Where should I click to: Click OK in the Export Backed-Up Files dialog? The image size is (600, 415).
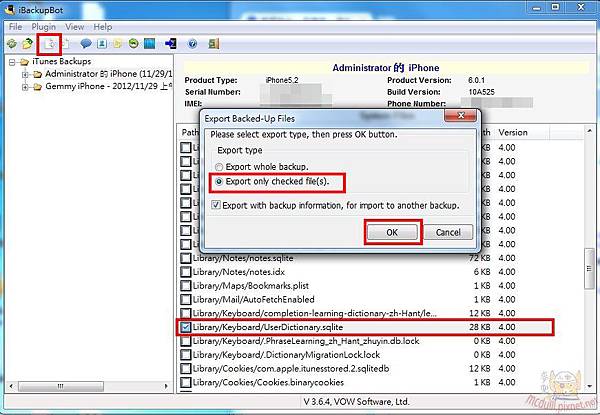coord(392,232)
